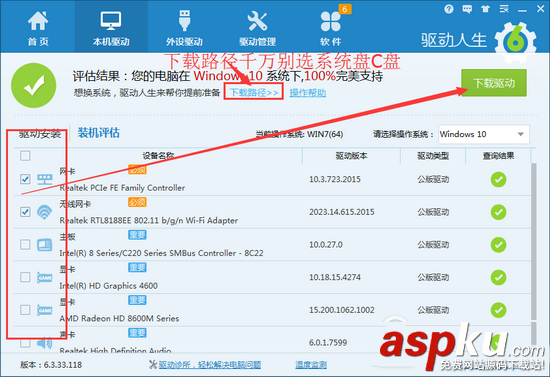550x377 pixels.
Task: Check the AMD Radeon HD 8600M checkbox
Action: pos(25,310)
